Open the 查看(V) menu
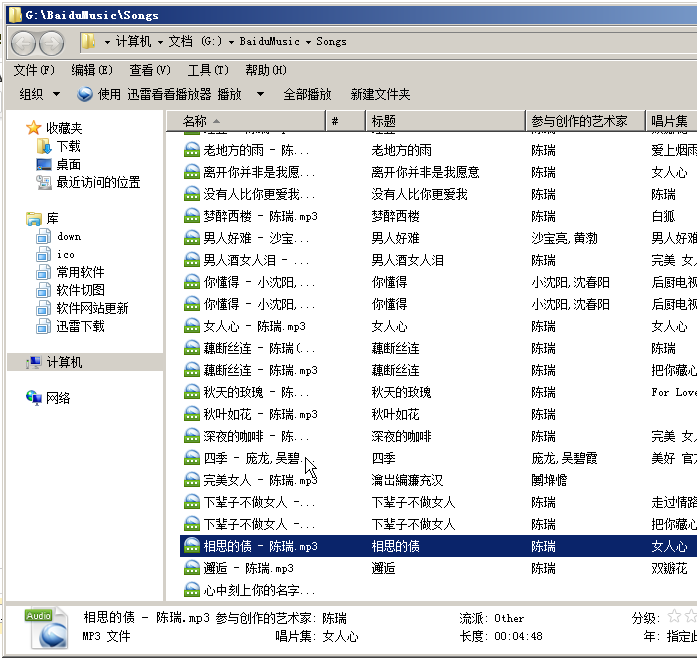 pyautogui.click(x=150, y=70)
